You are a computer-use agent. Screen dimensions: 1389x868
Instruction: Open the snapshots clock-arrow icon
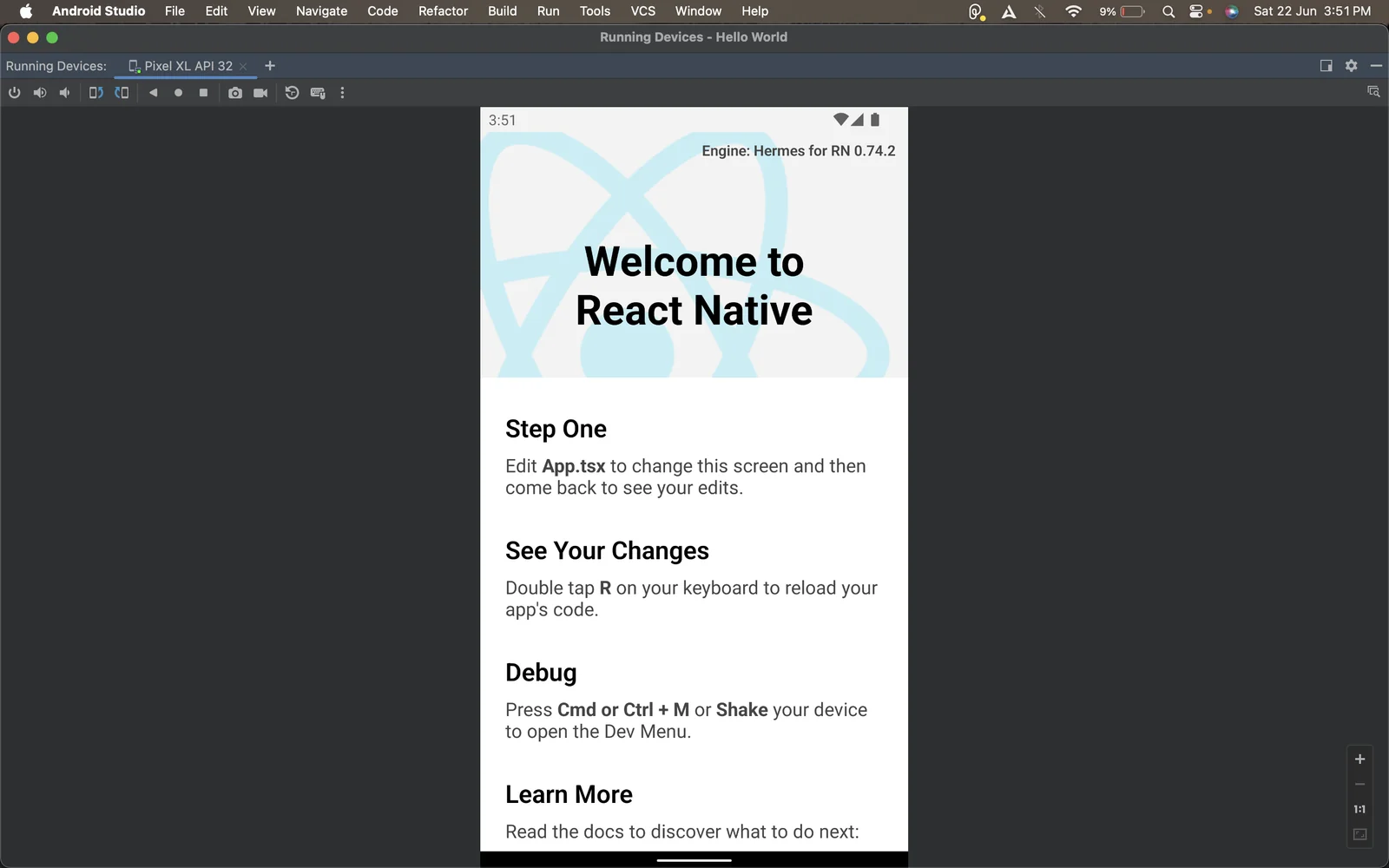[x=292, y=93]
